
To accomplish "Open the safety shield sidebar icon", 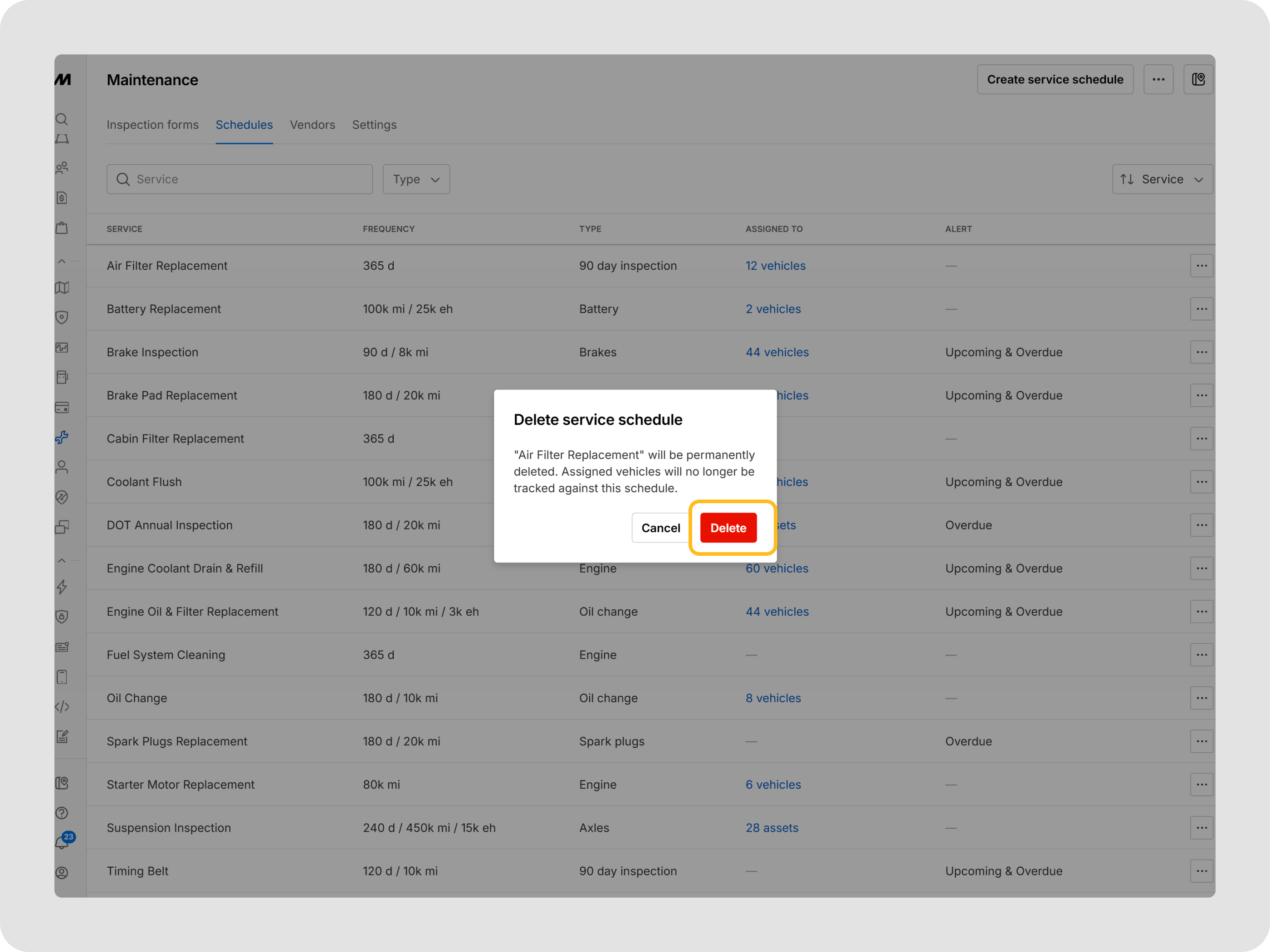I will pos(62,317).
